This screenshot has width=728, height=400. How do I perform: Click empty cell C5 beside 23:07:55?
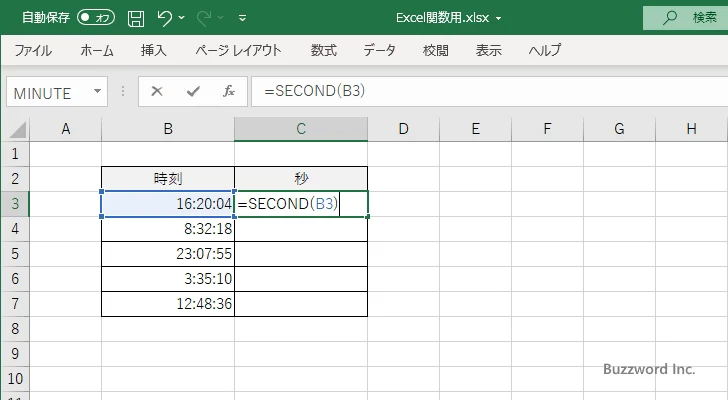click(301, 254)
